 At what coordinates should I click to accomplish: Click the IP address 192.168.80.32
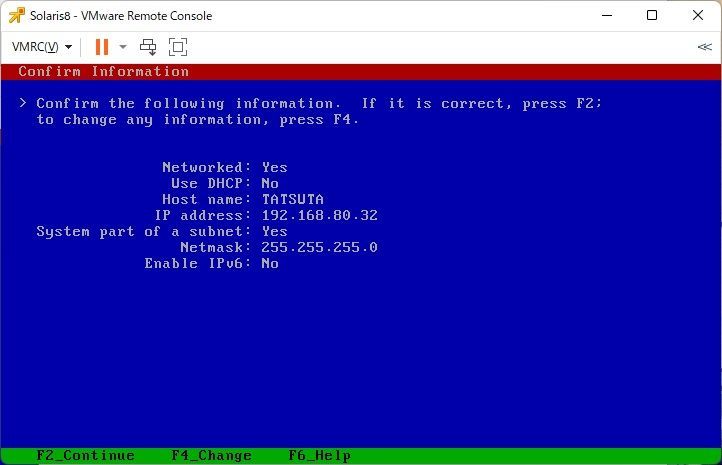click(x=320, y=215)
